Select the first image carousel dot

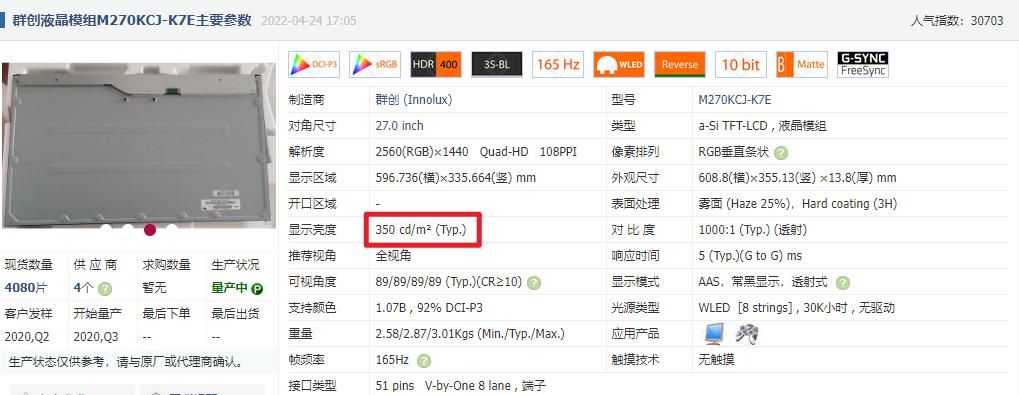click(x=107, y=229)
